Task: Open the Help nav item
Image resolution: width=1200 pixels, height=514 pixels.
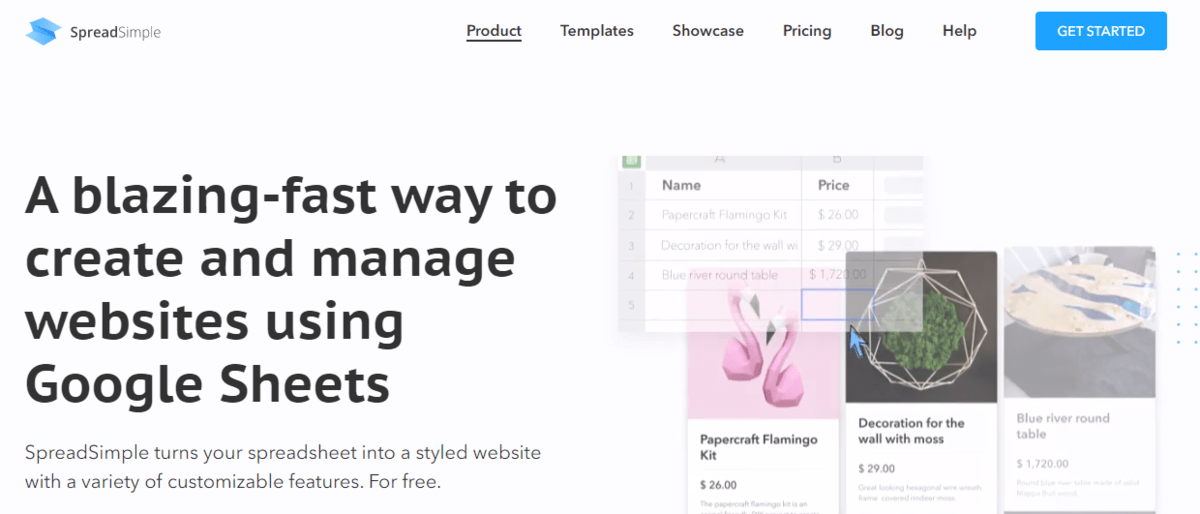Action: click(959, 31)
